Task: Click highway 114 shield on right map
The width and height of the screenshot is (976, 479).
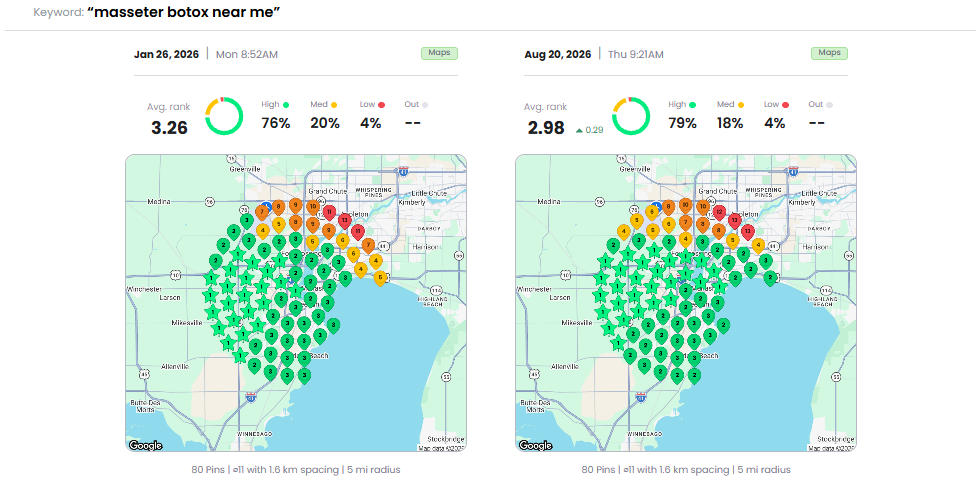Action: 825,290
